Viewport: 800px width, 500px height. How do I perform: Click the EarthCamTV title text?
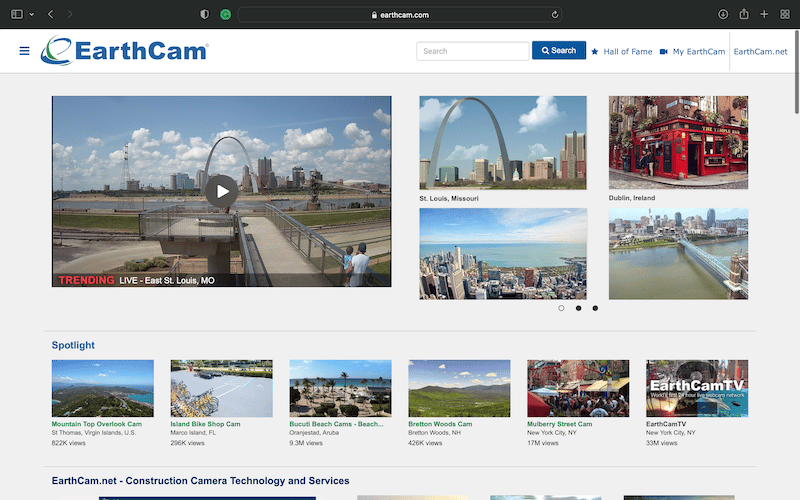(x=666, y=424)
